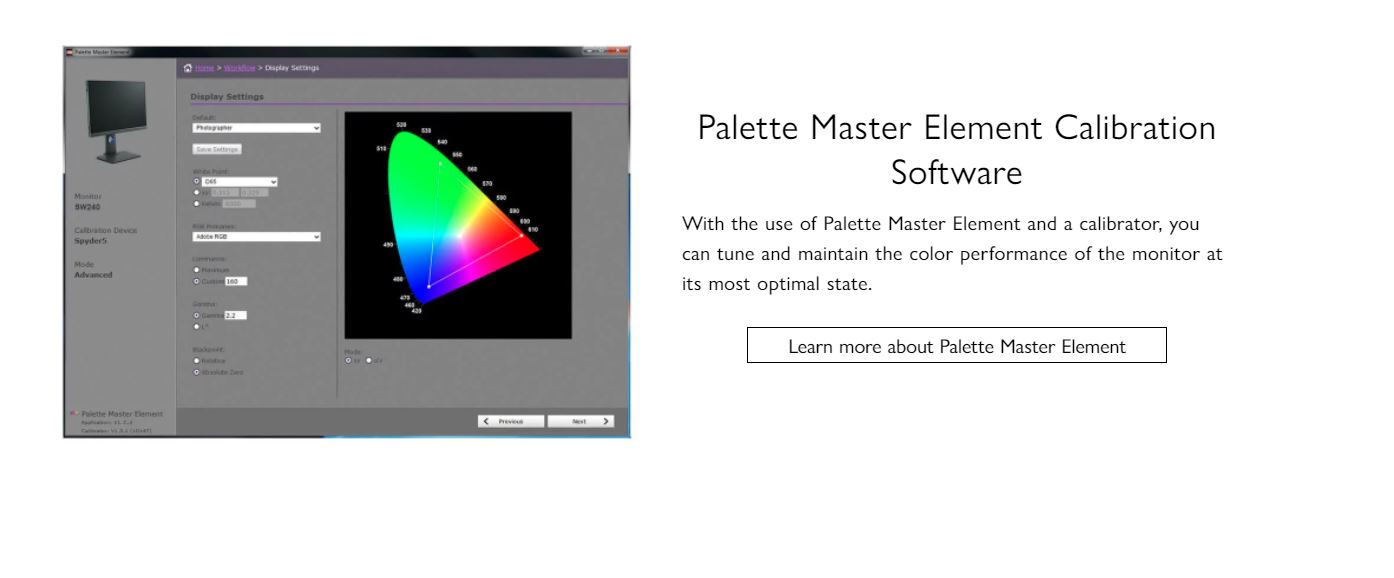This screenshot has height=578, width=1394.
Task: Go to the Workflow breadcrumb link
Action: pos(238,68)
